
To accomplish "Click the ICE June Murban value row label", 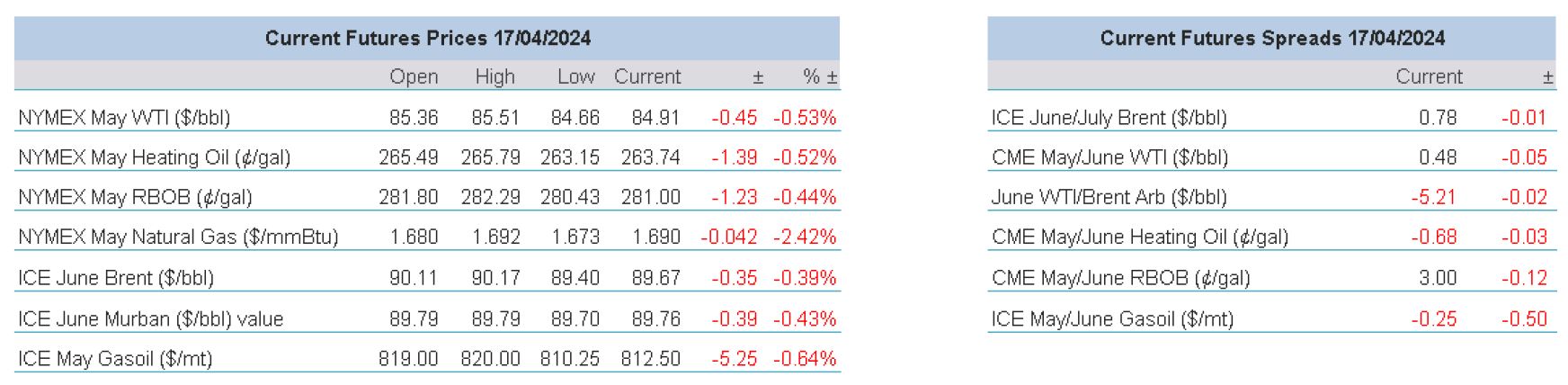I will pyautogui.click(x=150, y=318).
